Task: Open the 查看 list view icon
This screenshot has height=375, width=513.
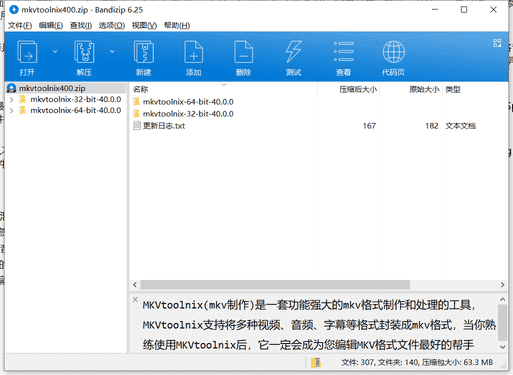Action: [344, 52]
